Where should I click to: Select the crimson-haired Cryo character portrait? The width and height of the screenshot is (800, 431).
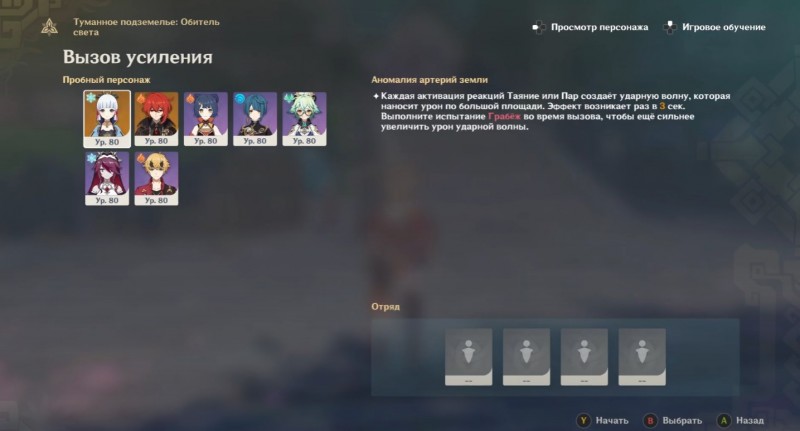[107, 179]
